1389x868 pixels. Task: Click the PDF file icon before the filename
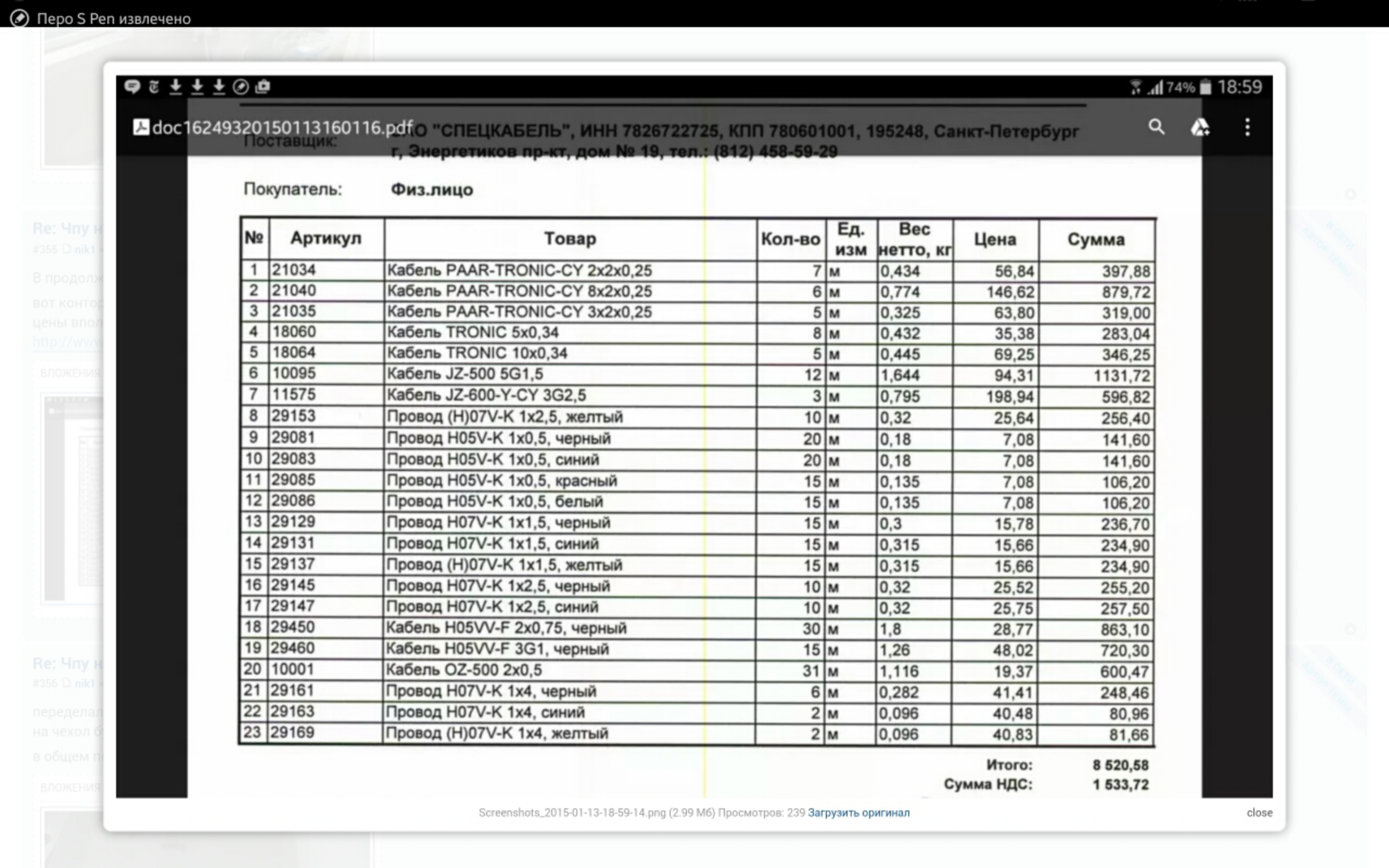click(x=141, y=127)
